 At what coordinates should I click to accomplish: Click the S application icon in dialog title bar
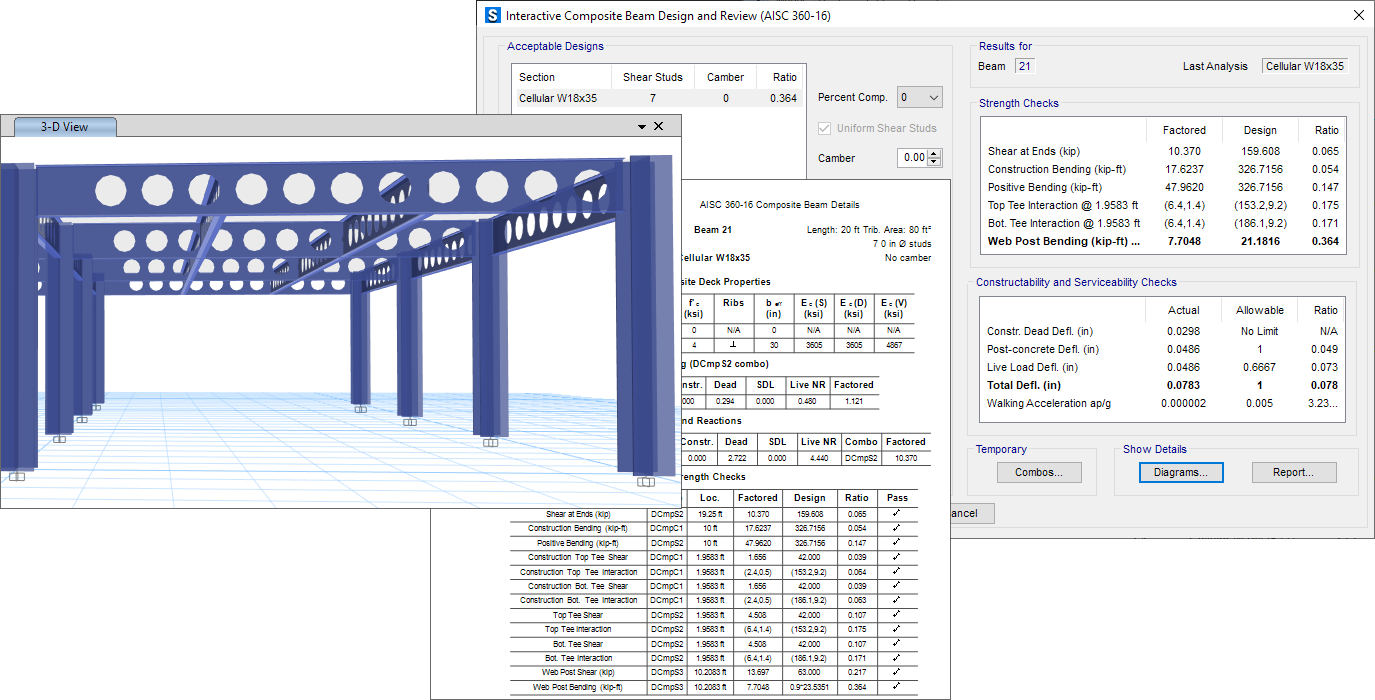click(x=492, y=15)
